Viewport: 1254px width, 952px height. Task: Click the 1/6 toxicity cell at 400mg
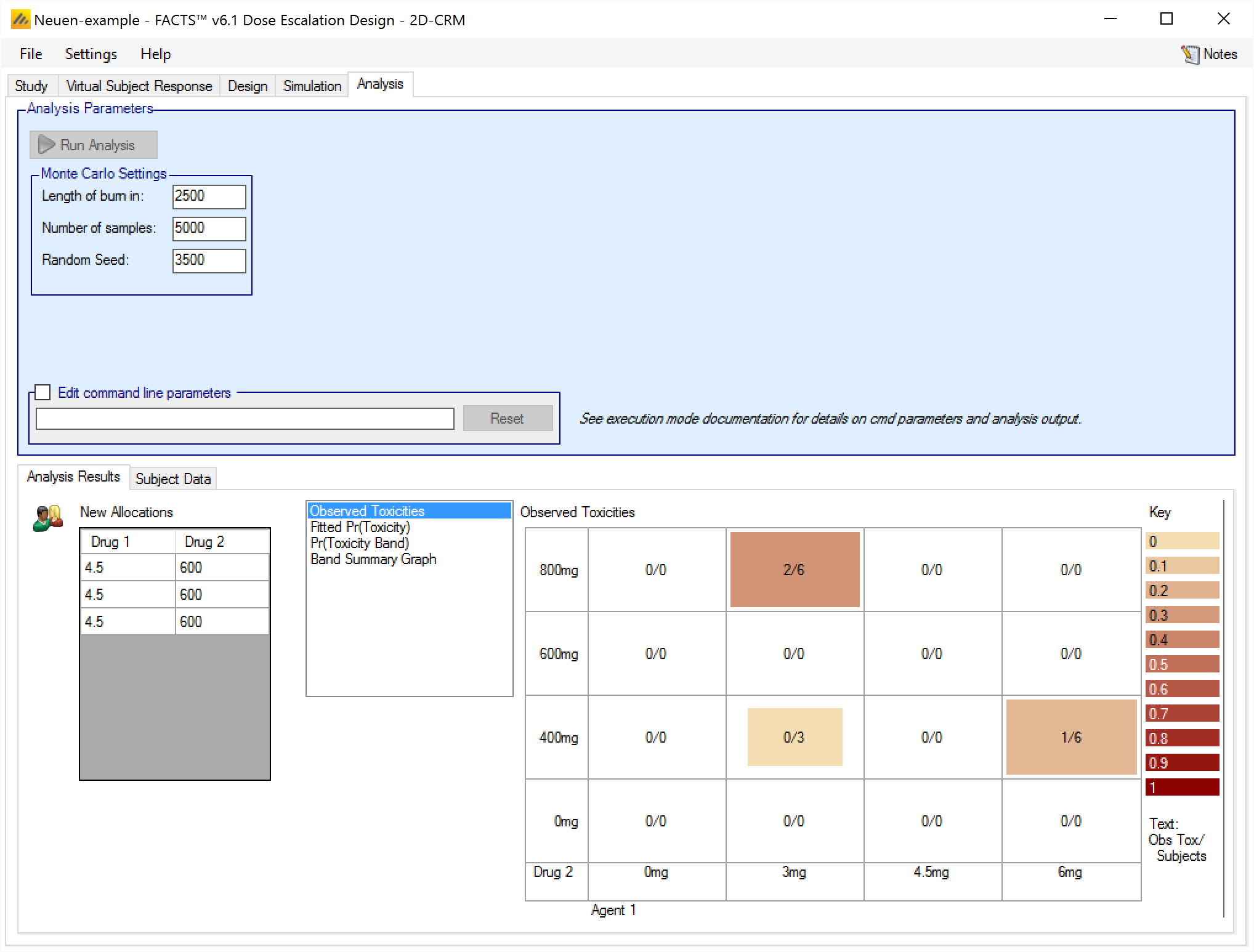[x=1070, y=737]
